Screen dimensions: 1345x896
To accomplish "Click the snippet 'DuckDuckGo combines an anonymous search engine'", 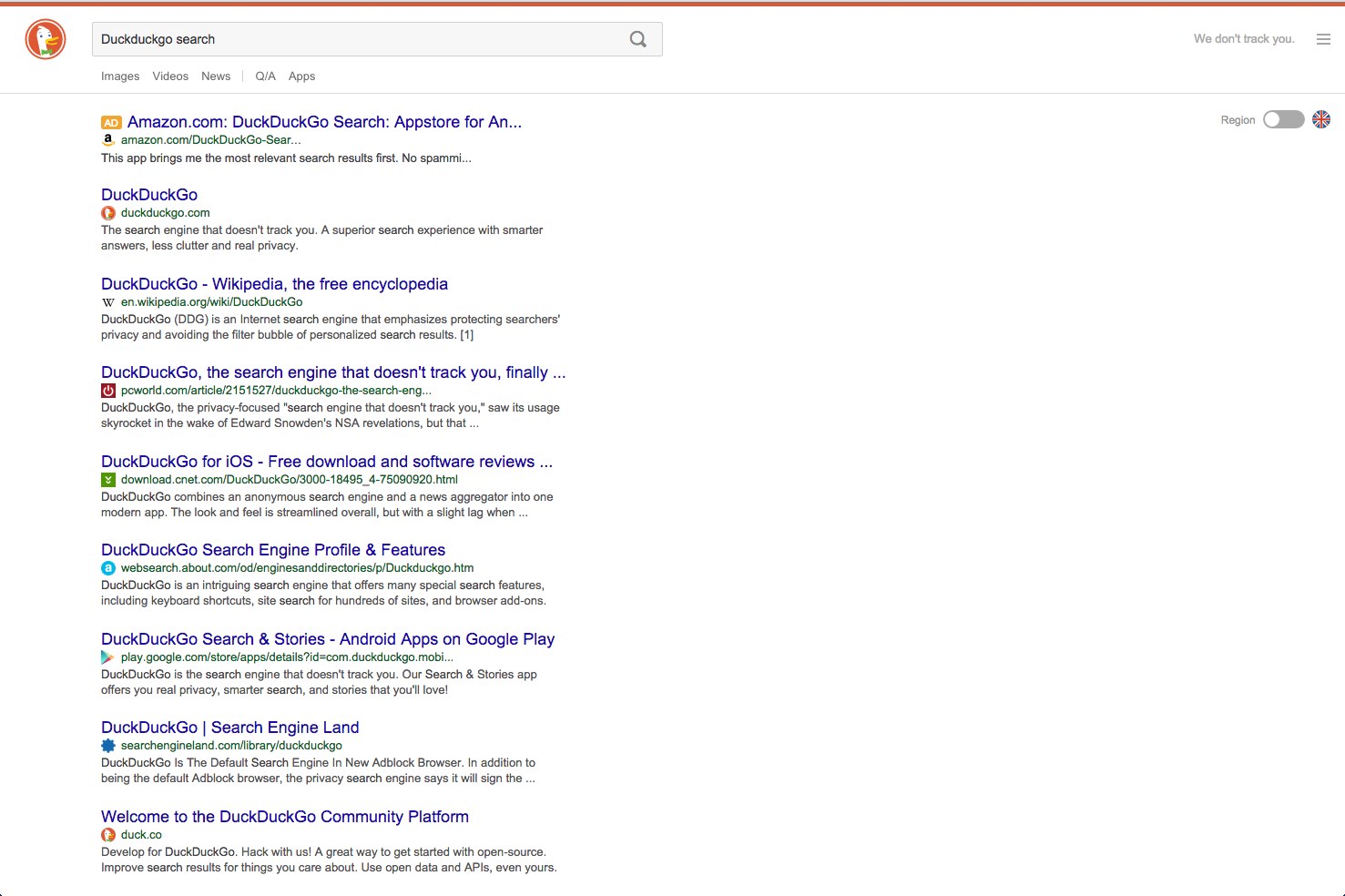I will pyautogui.click(x=327, y=505).
